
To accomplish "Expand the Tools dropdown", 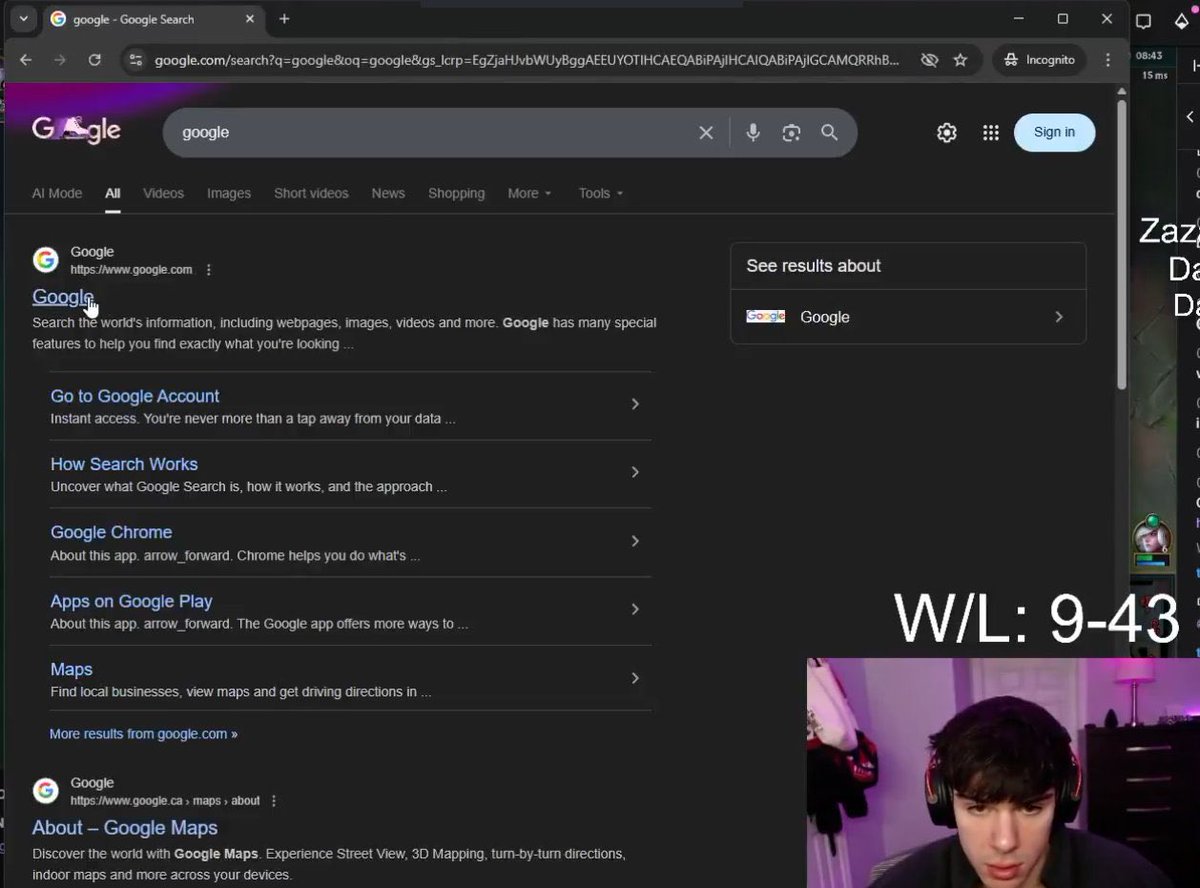I will pyautogui.click(x=600, y=193).
